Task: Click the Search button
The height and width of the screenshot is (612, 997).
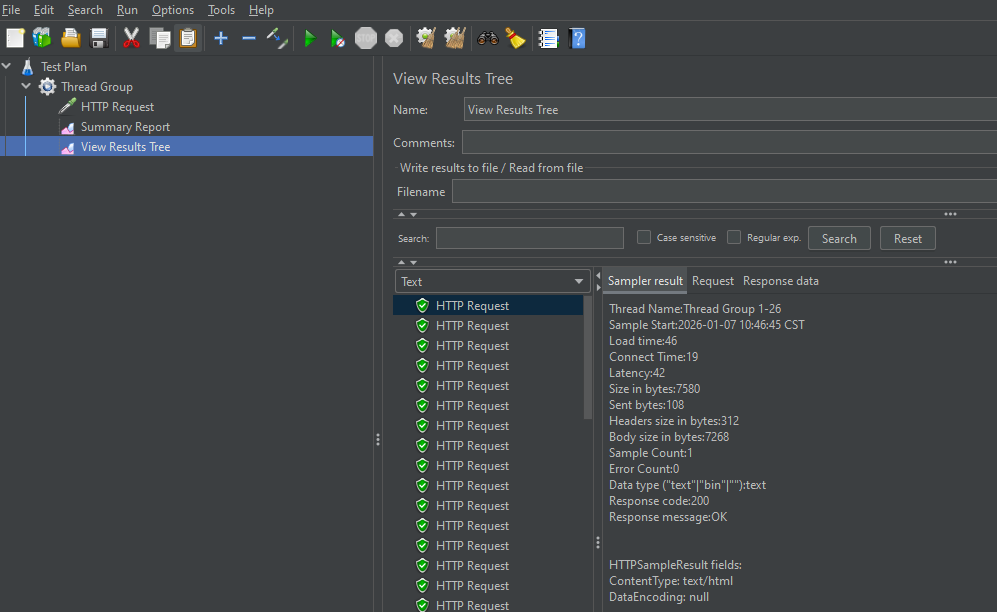Action: [839, 238]
